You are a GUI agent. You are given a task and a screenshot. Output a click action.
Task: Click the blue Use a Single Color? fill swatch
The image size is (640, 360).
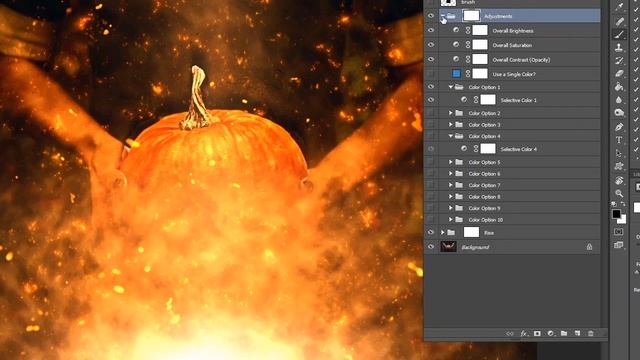456,73
